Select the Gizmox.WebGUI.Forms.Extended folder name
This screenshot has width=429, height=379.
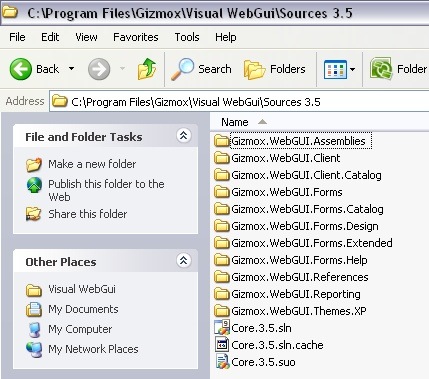(312, 243)
